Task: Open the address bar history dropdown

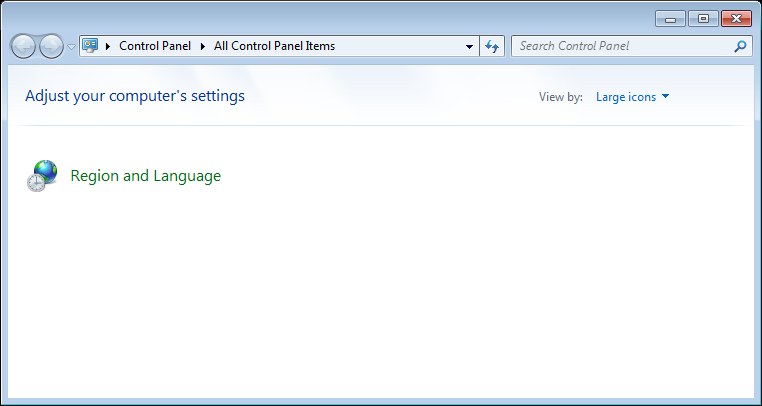Action: pyautogui.click(x=470, y=46)
